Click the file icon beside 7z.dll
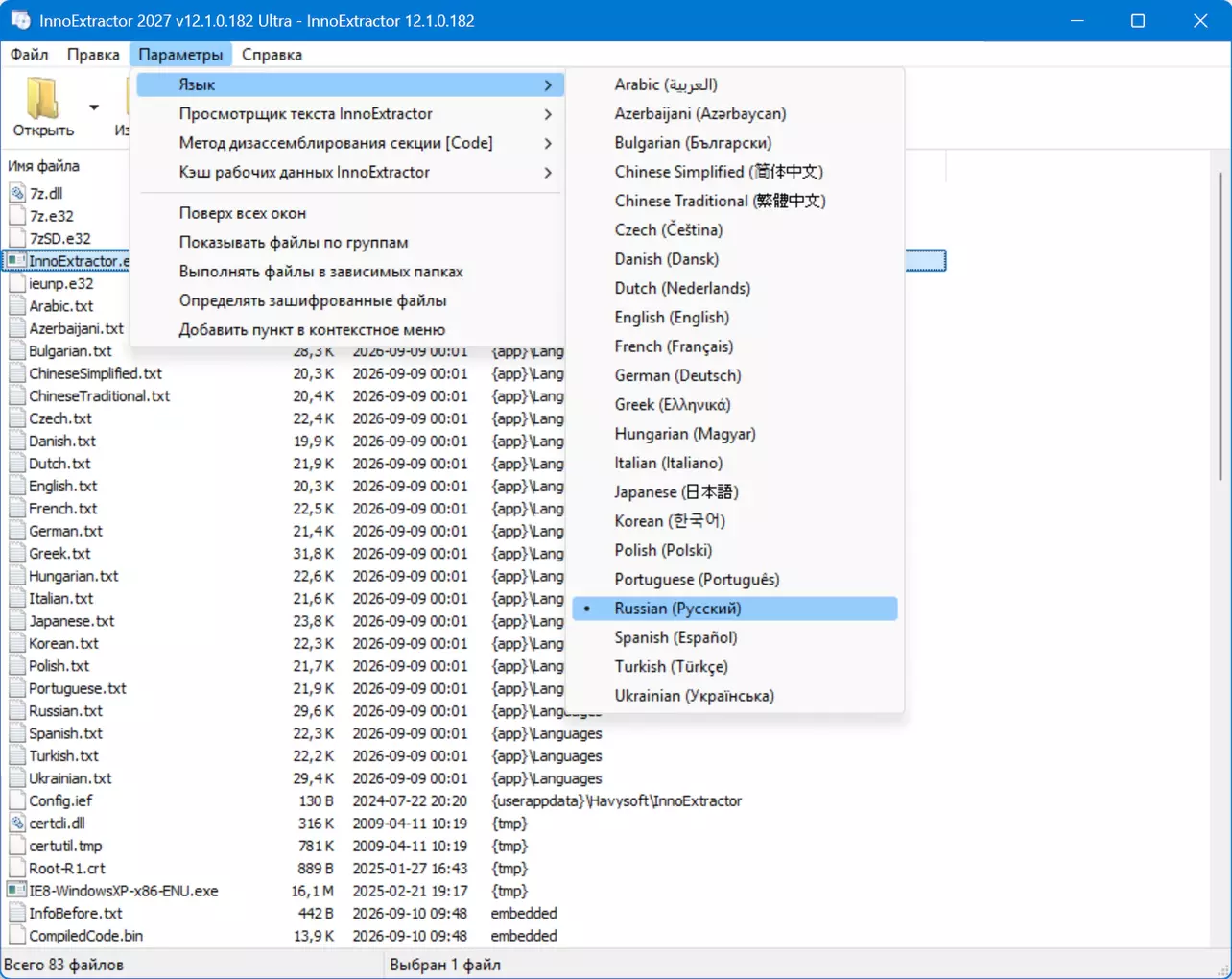The height and width of the screenshot is (979, 1232). coord(17,193)
